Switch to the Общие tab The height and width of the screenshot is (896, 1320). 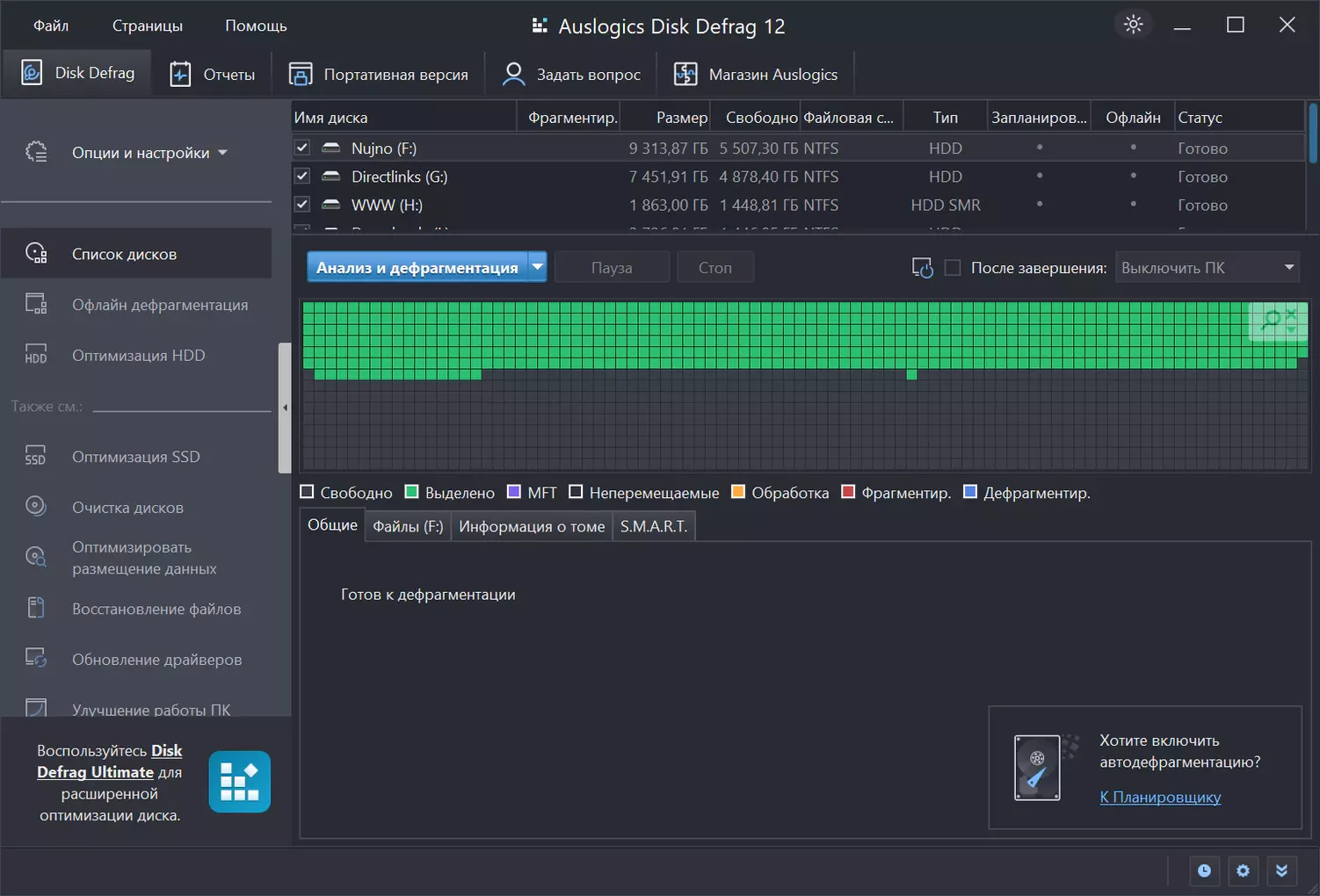click(x=332, y=524)
